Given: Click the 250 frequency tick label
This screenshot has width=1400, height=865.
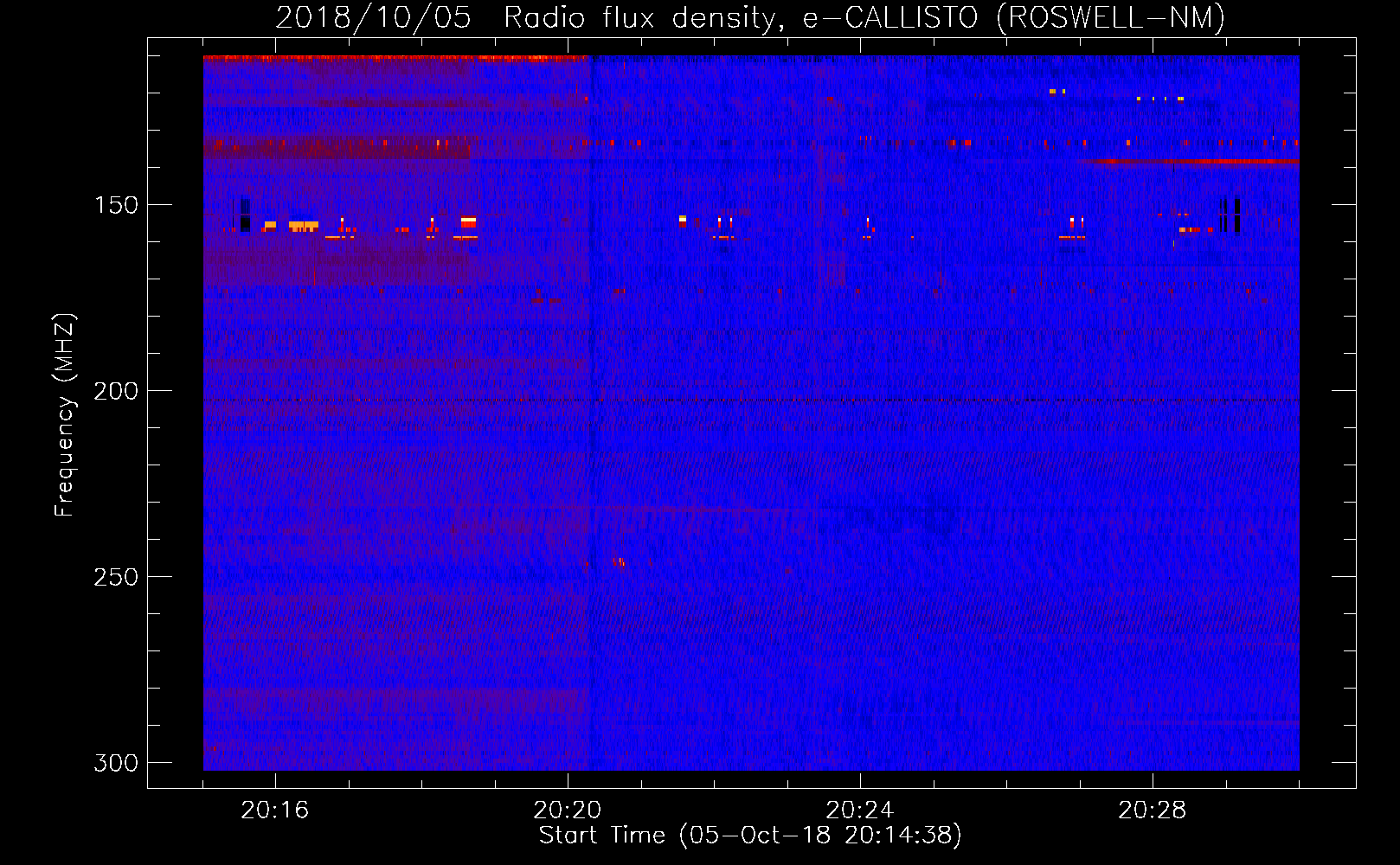Looking at the screenshot, I should coord(116,577).
